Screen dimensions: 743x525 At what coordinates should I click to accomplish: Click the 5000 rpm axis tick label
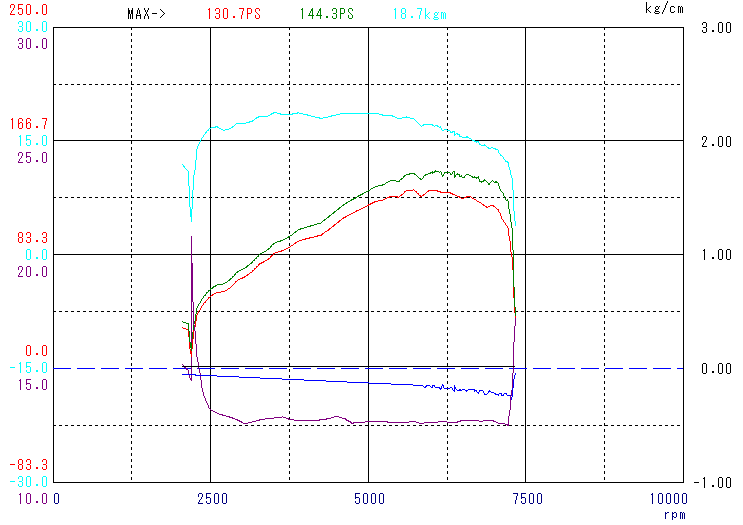(370, 499)
